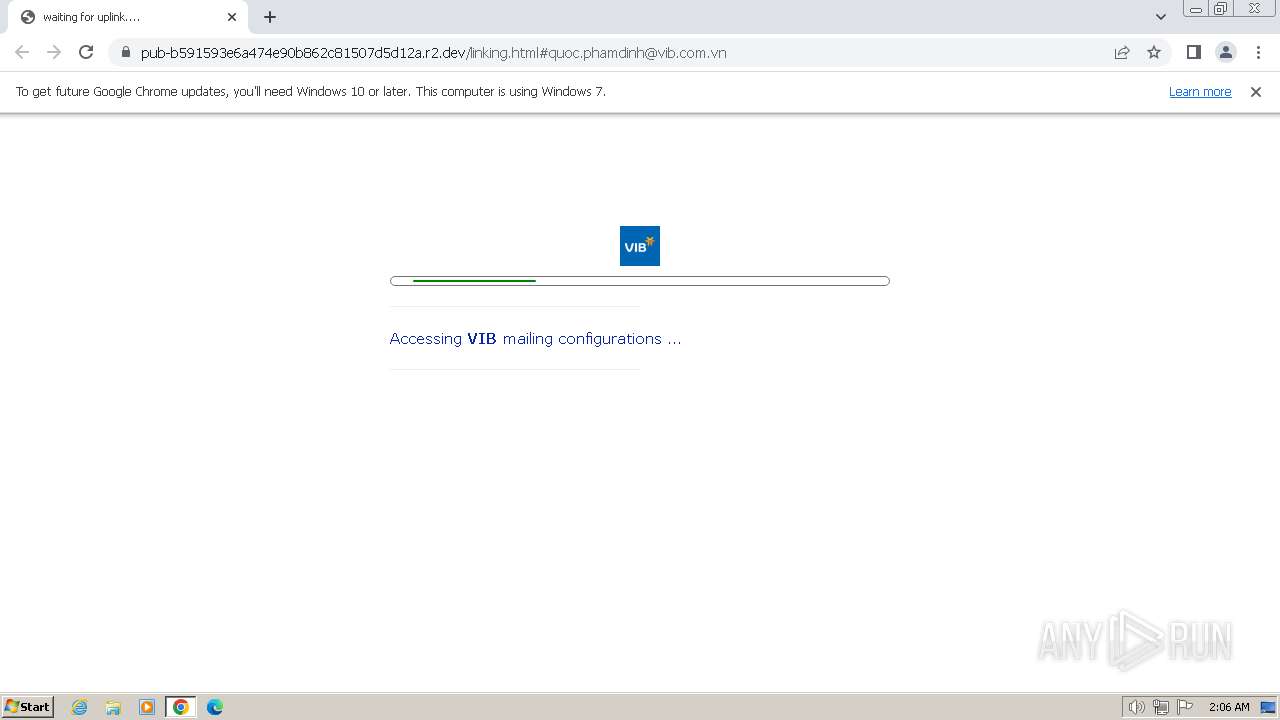Read the Windows 7 update notice text

pyautogui.click(x=311, y=91)
